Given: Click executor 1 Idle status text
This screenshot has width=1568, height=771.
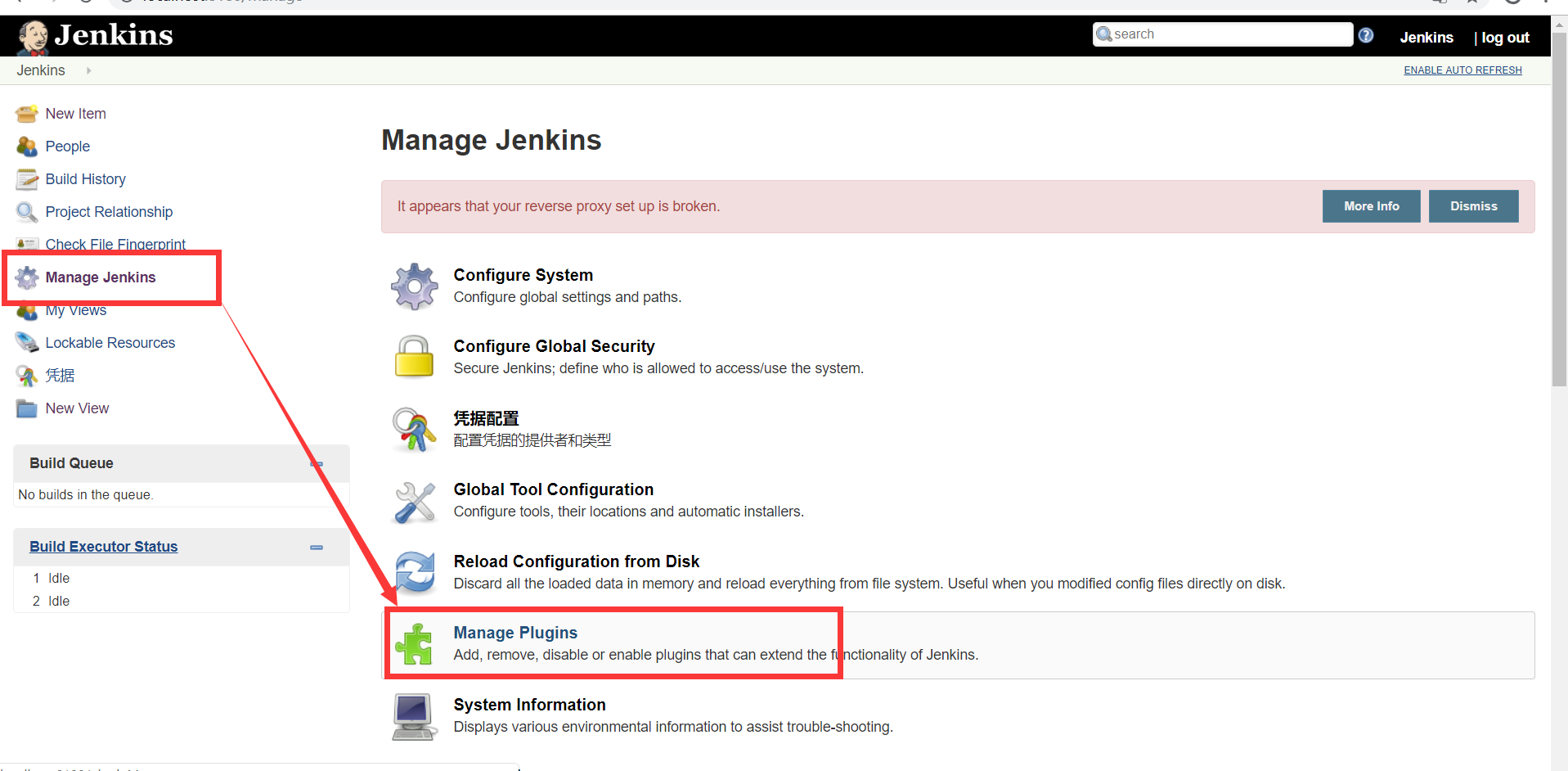Looking at the screenshot, I should click(59, 579).
